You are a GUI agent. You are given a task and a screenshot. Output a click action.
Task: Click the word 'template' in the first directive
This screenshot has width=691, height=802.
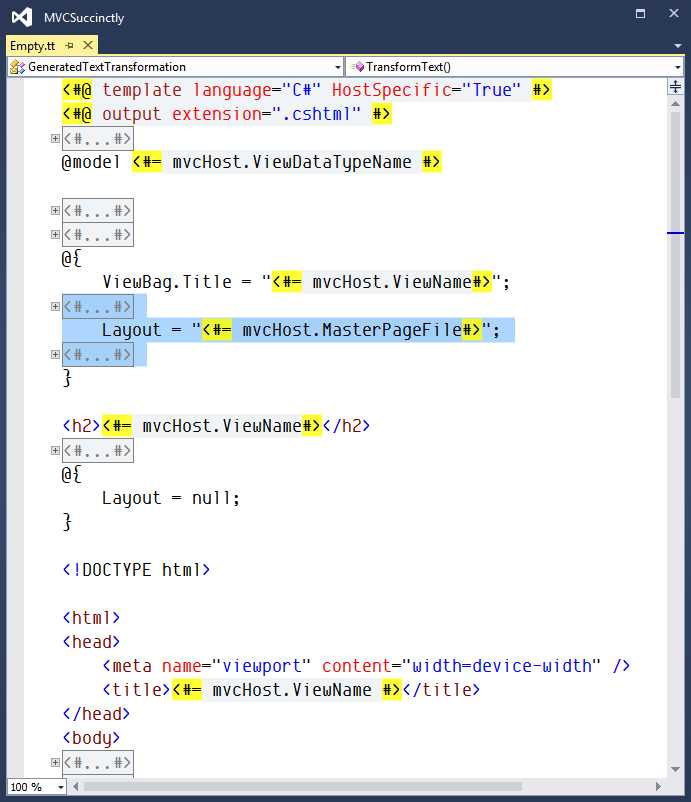[x=142, y=90]
